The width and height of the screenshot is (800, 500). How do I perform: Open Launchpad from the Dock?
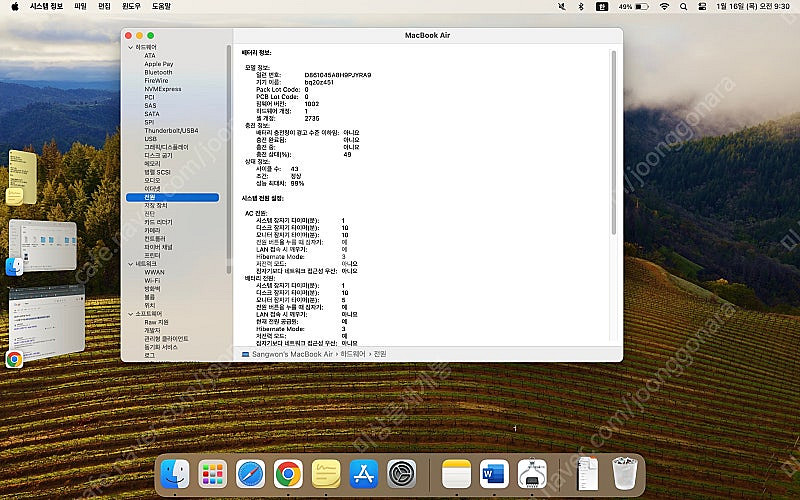tap(213, 474)
